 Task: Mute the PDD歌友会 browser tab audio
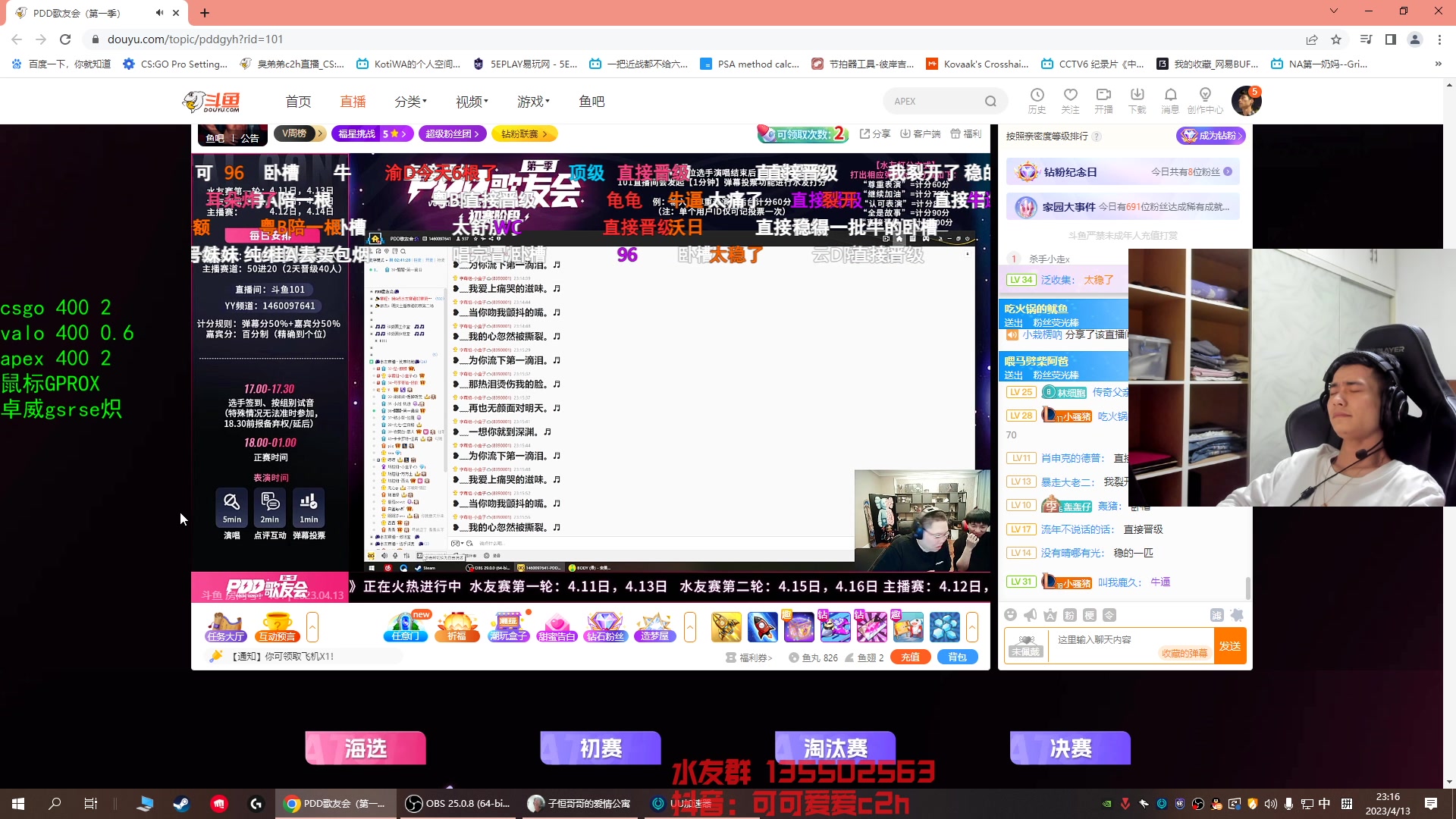[158, 12]
